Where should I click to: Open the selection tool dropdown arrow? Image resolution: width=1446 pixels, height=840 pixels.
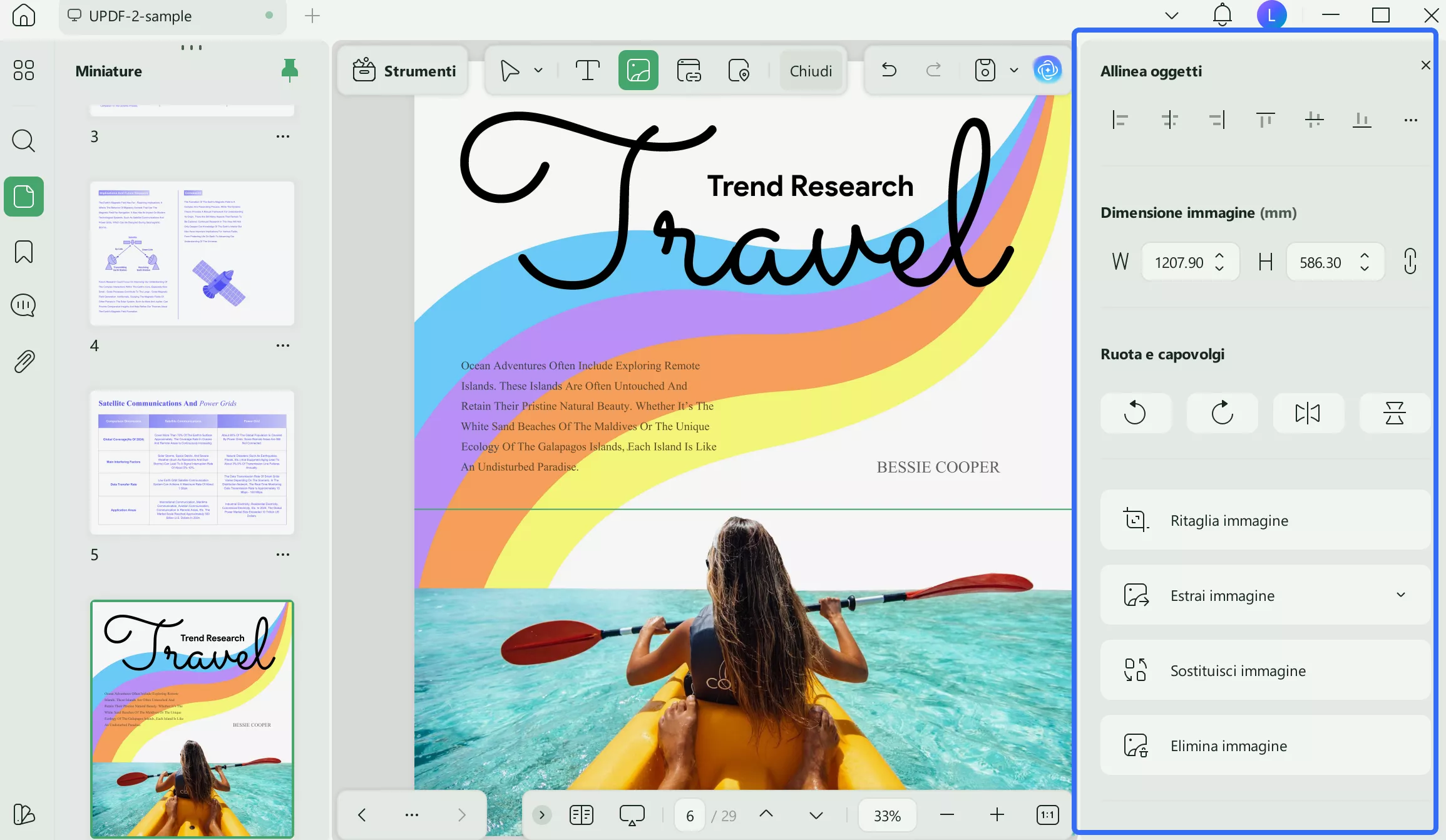coord(538,71)
